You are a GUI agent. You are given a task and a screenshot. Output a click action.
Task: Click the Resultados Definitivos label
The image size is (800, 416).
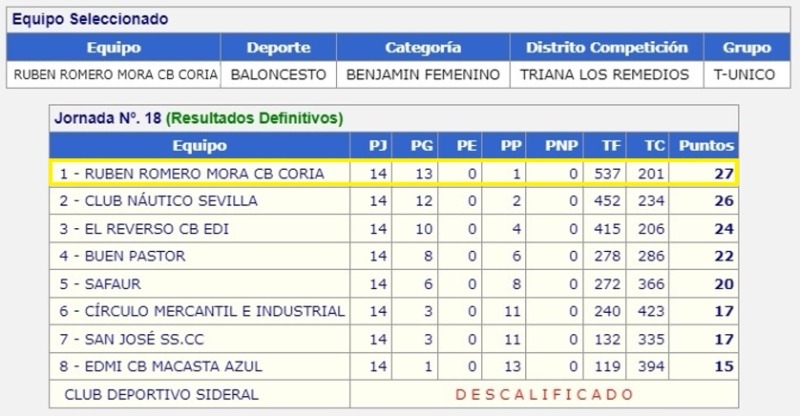point(255,118)
